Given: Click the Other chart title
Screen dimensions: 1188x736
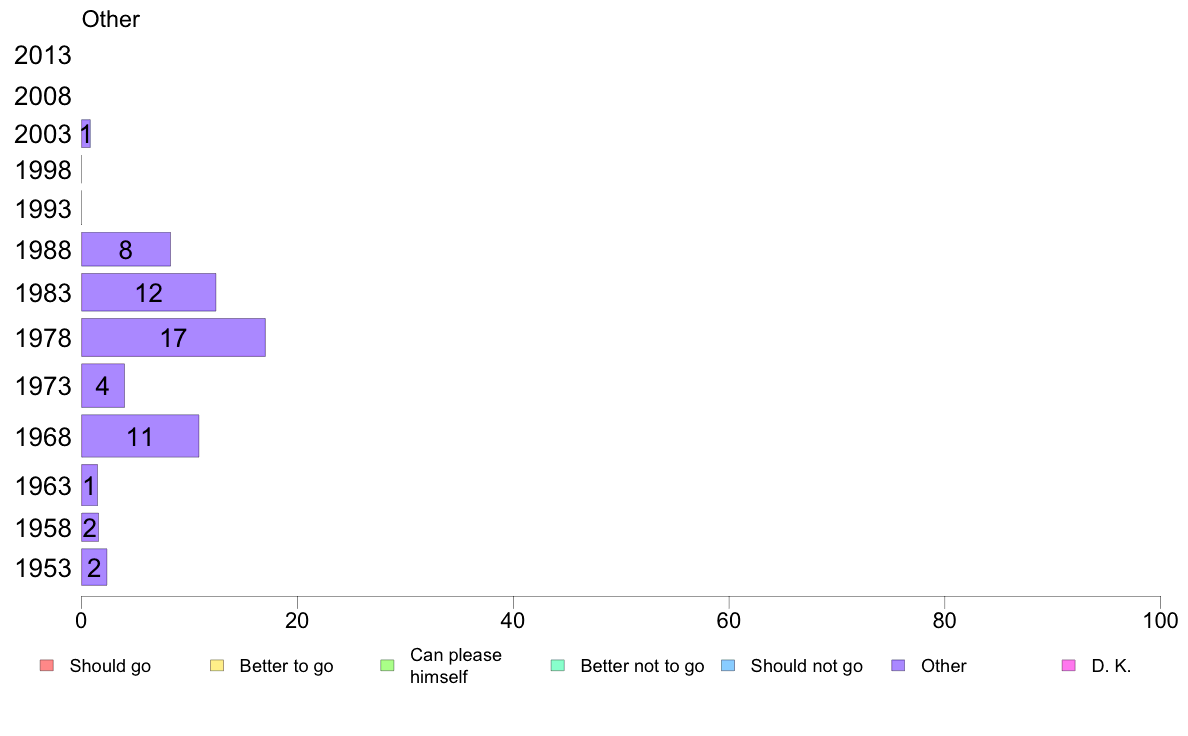Looking at the screenshot, I should [111, 19].
